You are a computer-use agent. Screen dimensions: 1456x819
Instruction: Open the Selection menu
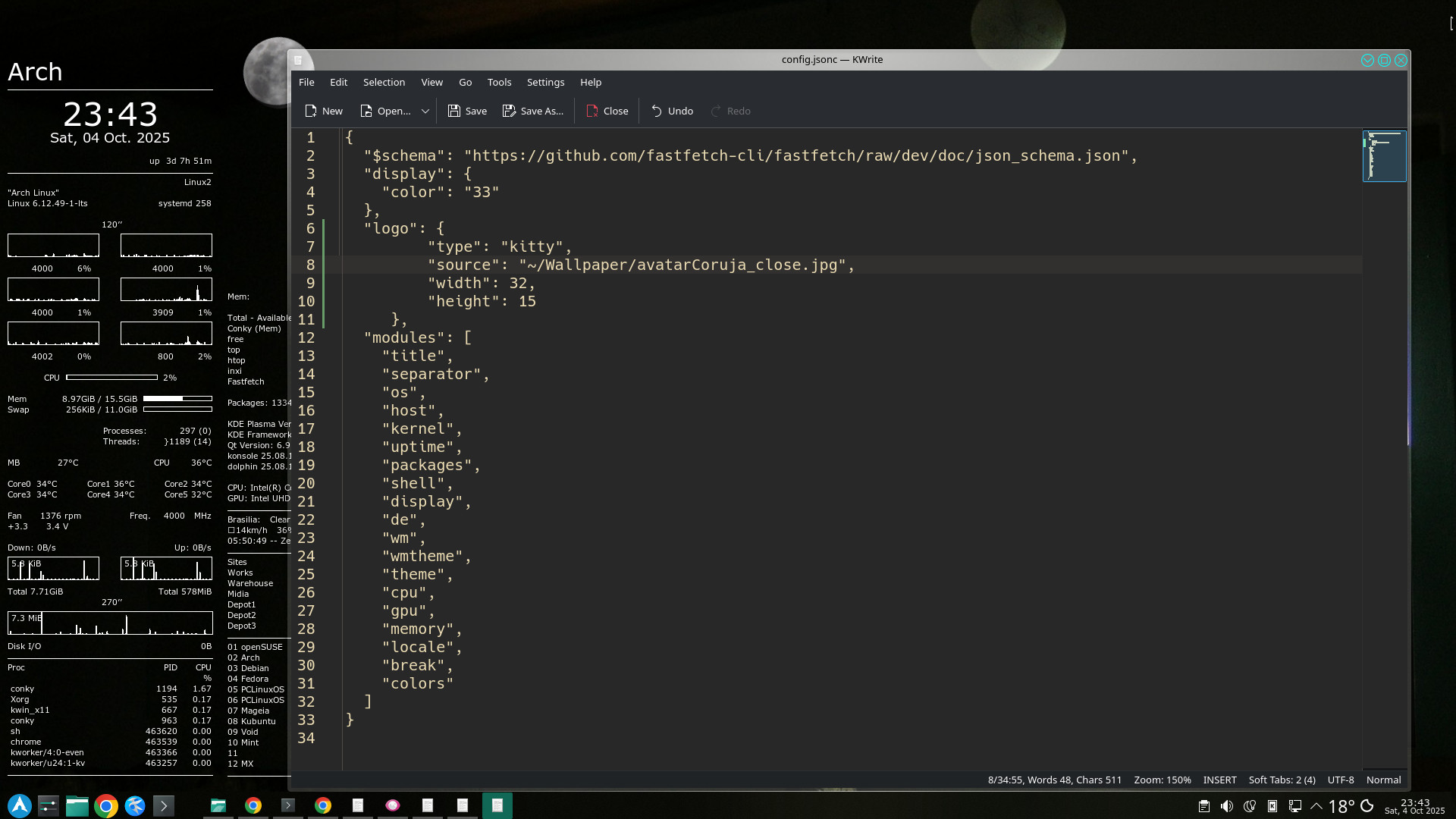(384, 82)
